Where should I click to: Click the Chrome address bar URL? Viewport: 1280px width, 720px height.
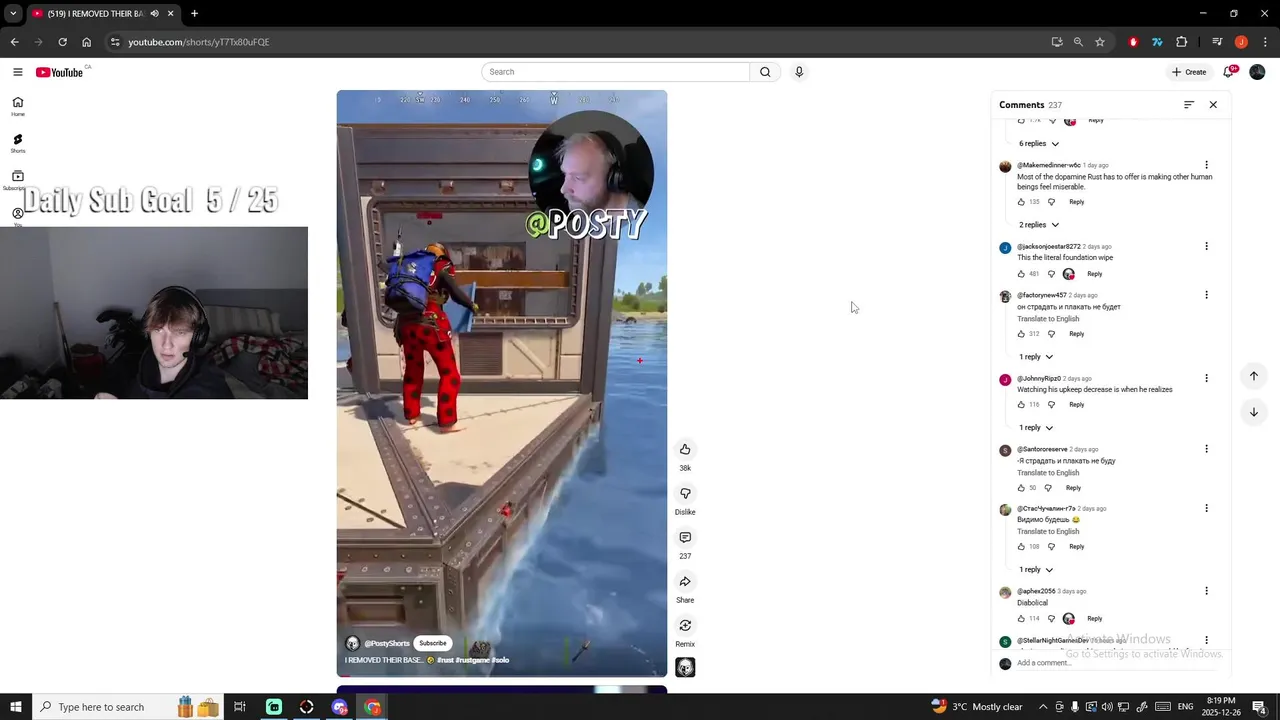199,42
